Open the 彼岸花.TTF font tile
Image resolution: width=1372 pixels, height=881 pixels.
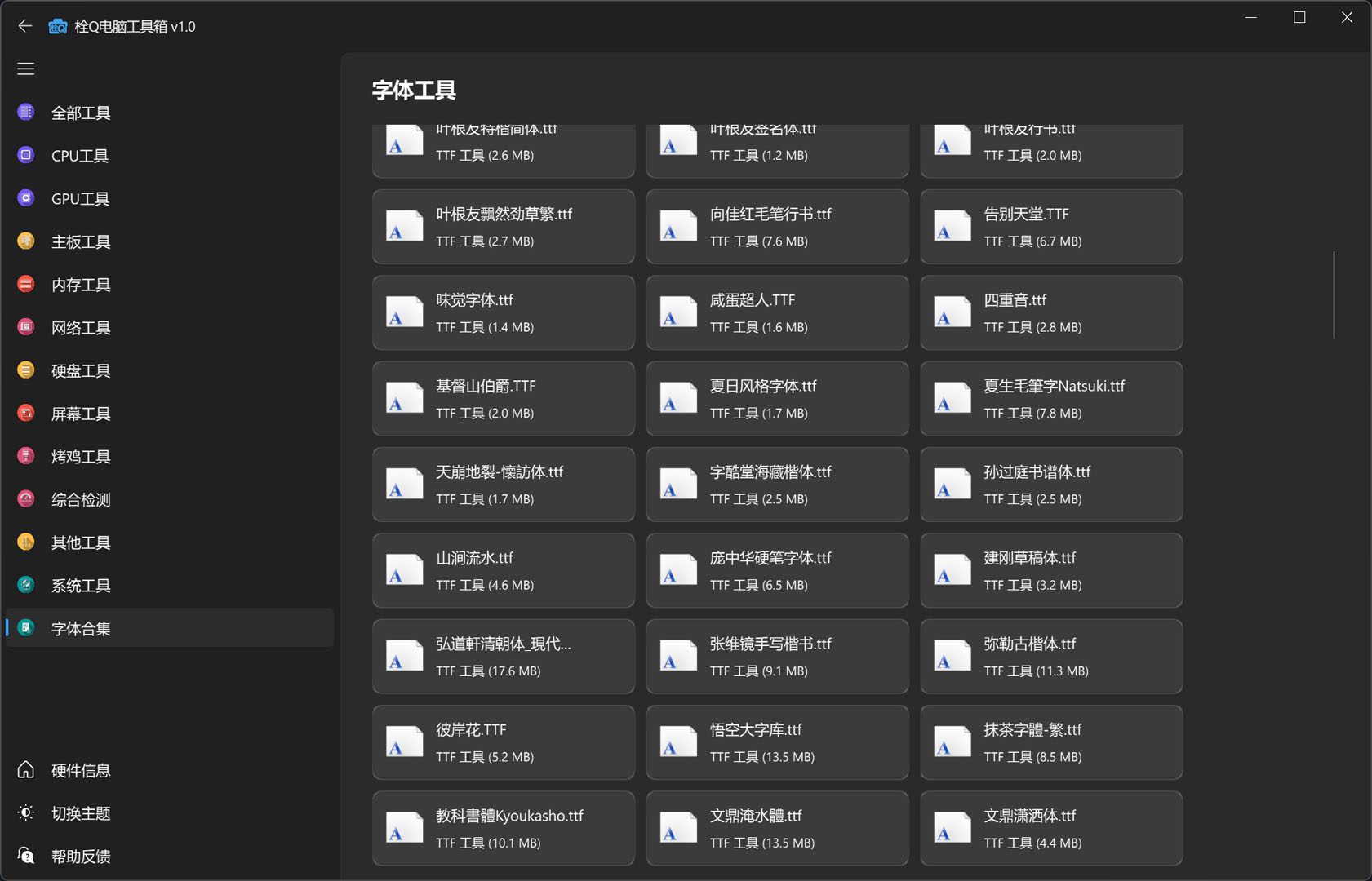tap(503, 742)
